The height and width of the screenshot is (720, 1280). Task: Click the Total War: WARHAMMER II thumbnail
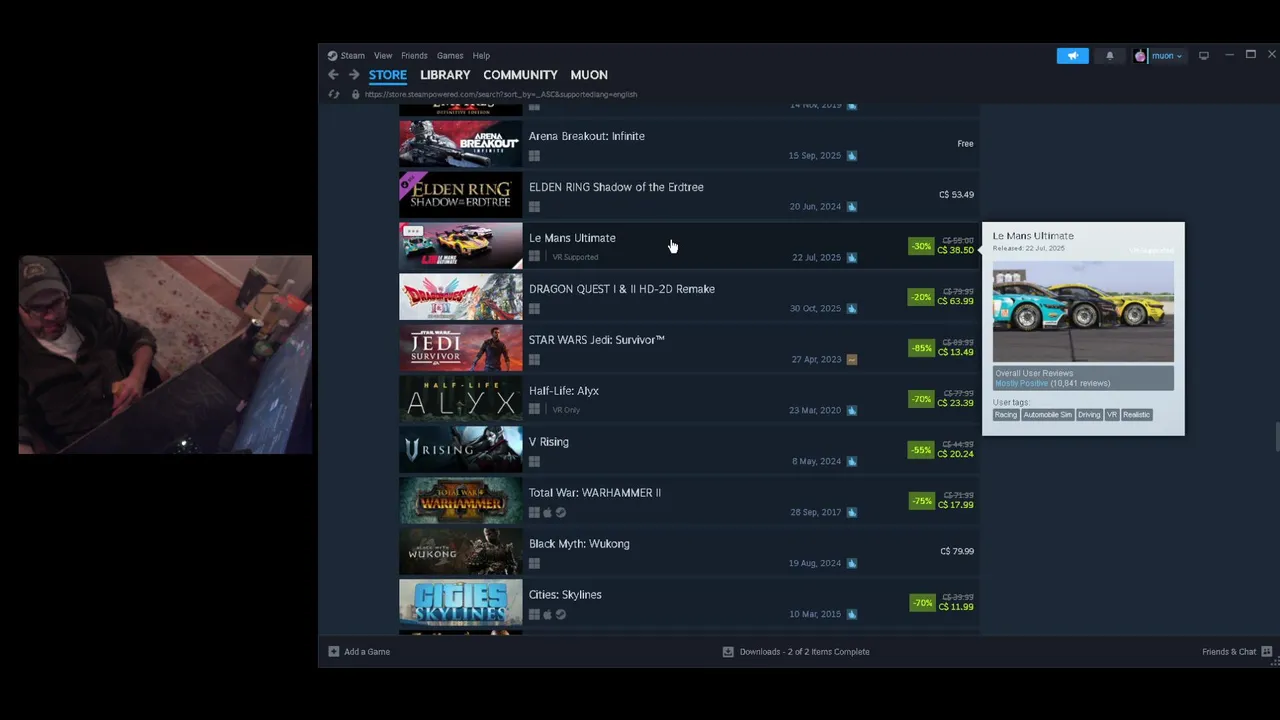tap(460, 501)
